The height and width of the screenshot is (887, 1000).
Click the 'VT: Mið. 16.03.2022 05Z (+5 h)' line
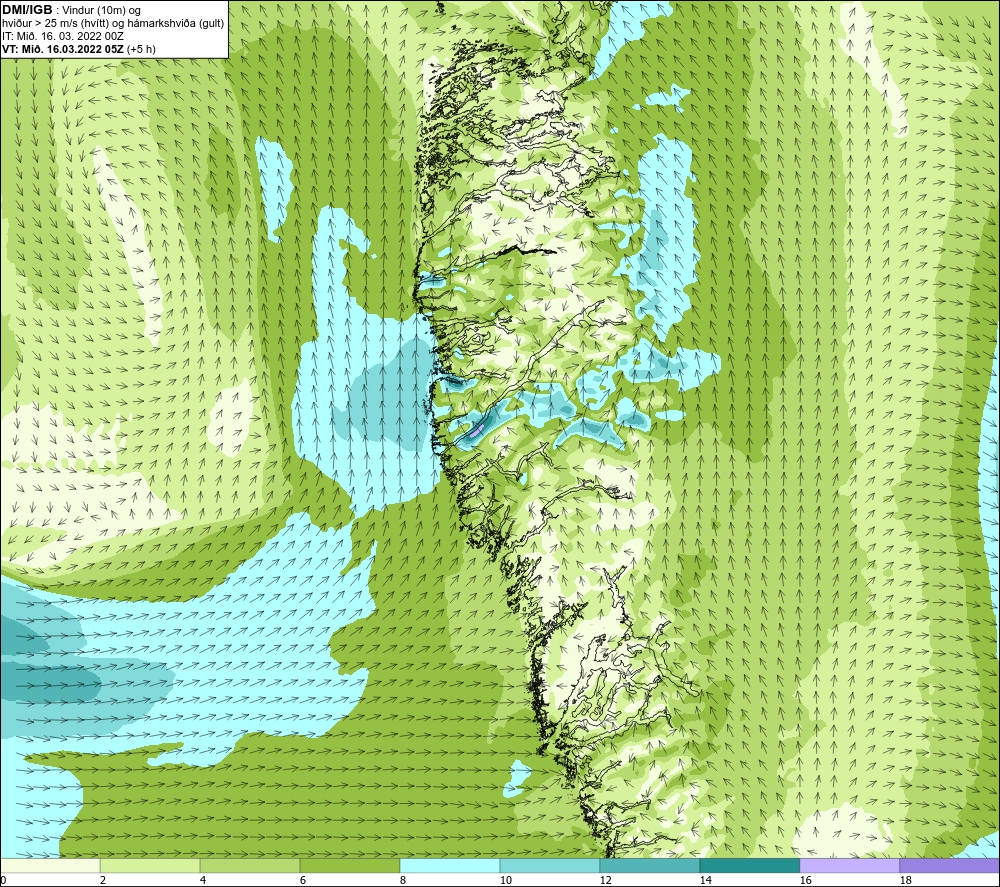point(79,49)
